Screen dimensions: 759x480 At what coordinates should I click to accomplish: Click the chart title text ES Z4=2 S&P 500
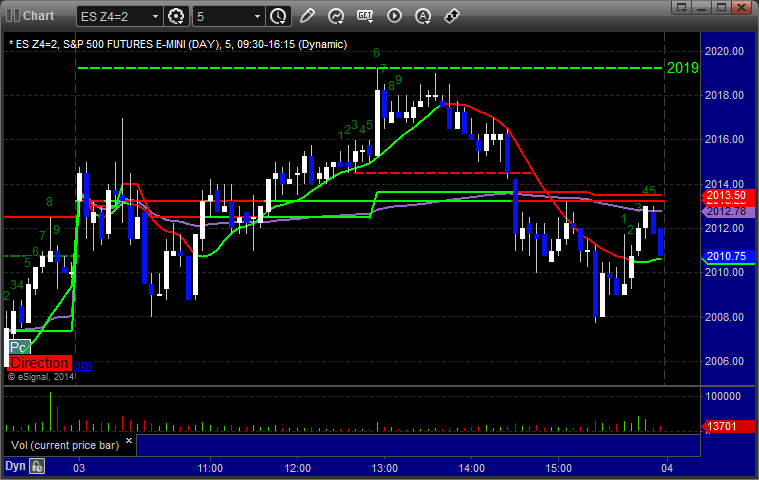[178, 45]
